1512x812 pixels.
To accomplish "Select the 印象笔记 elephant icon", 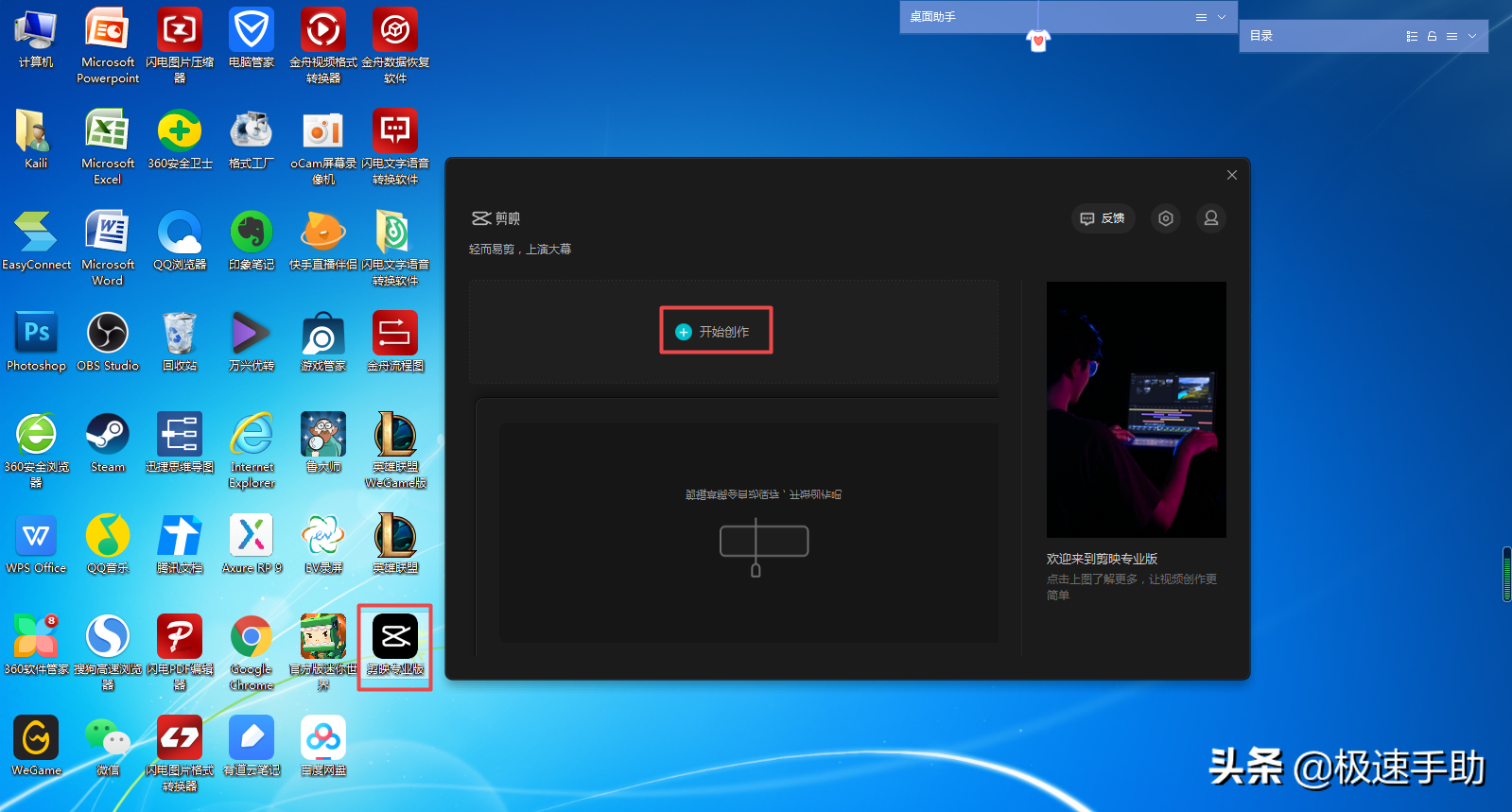I will point(252,240).
